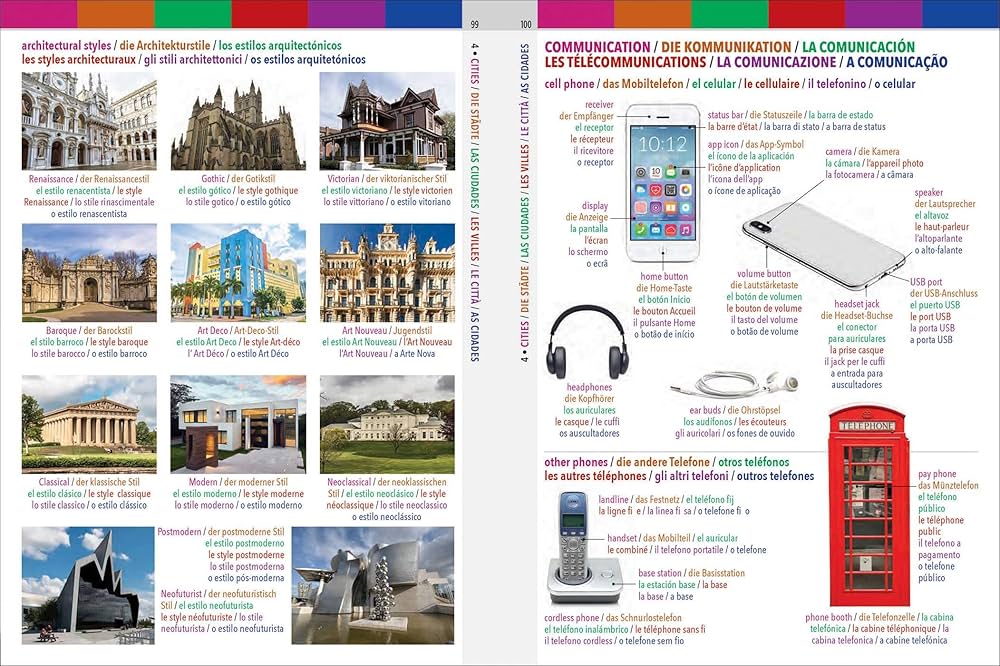Select the 'USB port' label
Viewport: 1000px width, 666px height.
click(x=926, y=282)
